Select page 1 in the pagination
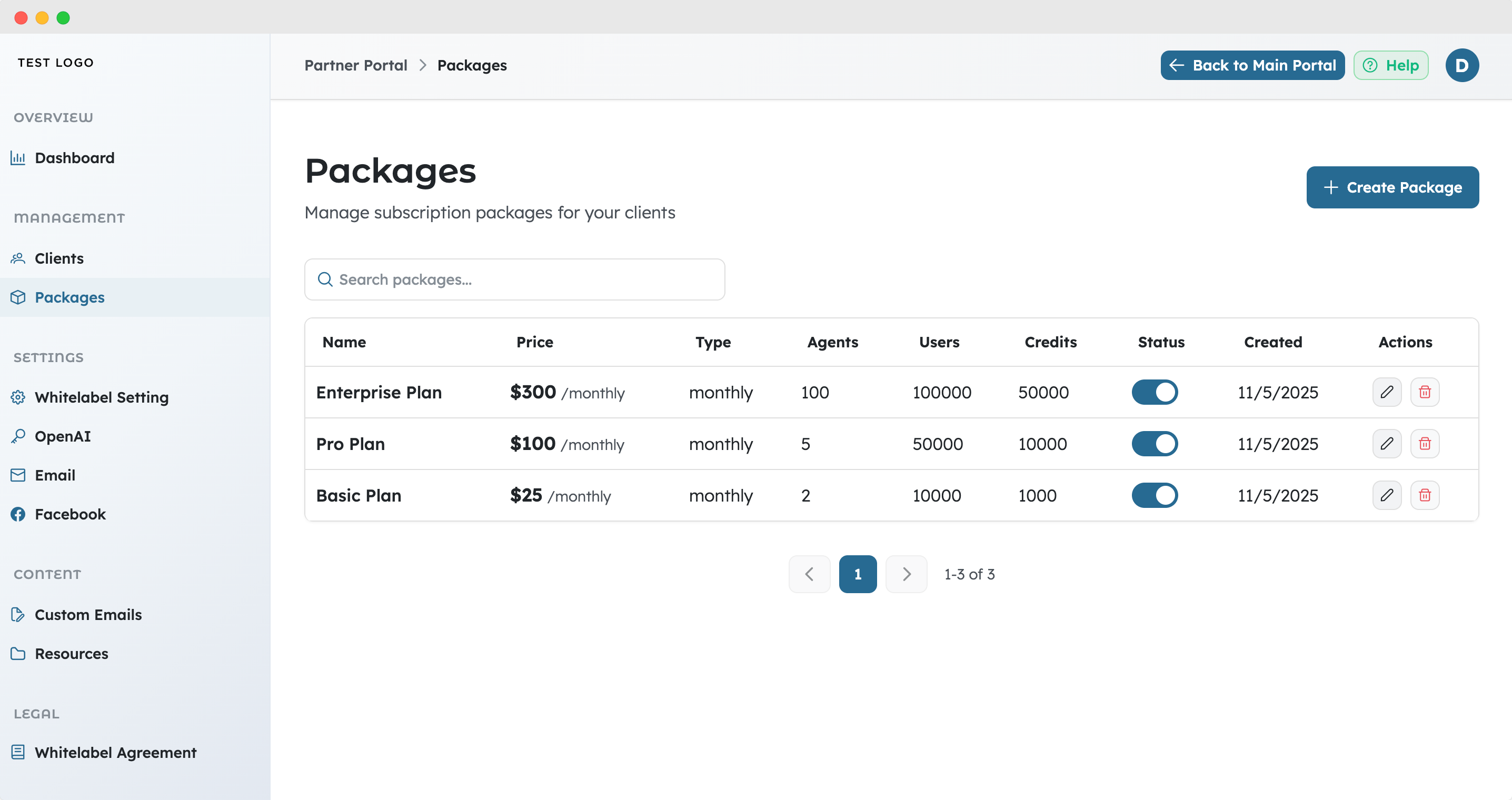Viewport: 1512px width, 800px height. (x=858, y=574)
